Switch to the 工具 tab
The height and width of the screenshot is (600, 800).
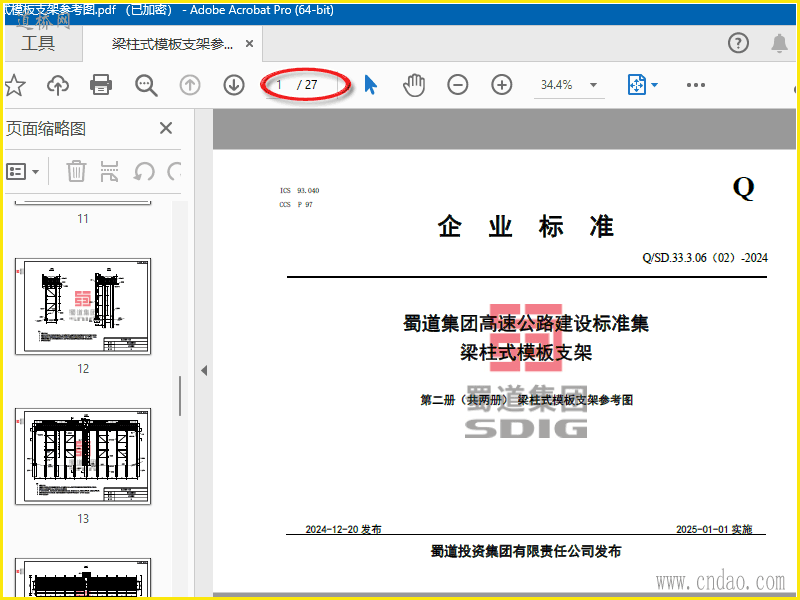point(38,43)
